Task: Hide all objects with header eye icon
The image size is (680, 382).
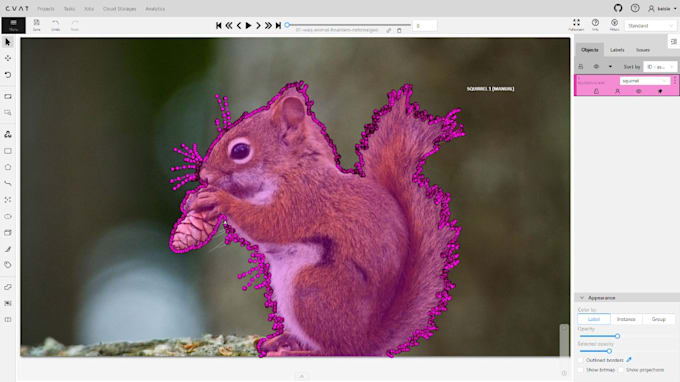Action: 596,67
